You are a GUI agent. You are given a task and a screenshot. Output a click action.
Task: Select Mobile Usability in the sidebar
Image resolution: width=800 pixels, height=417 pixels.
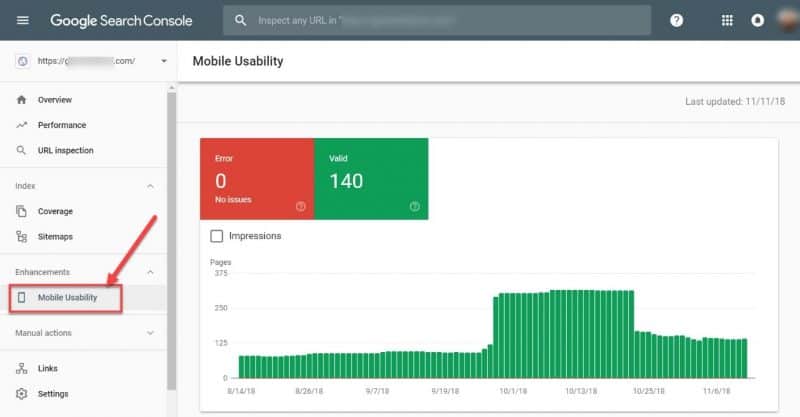point(65,298)
